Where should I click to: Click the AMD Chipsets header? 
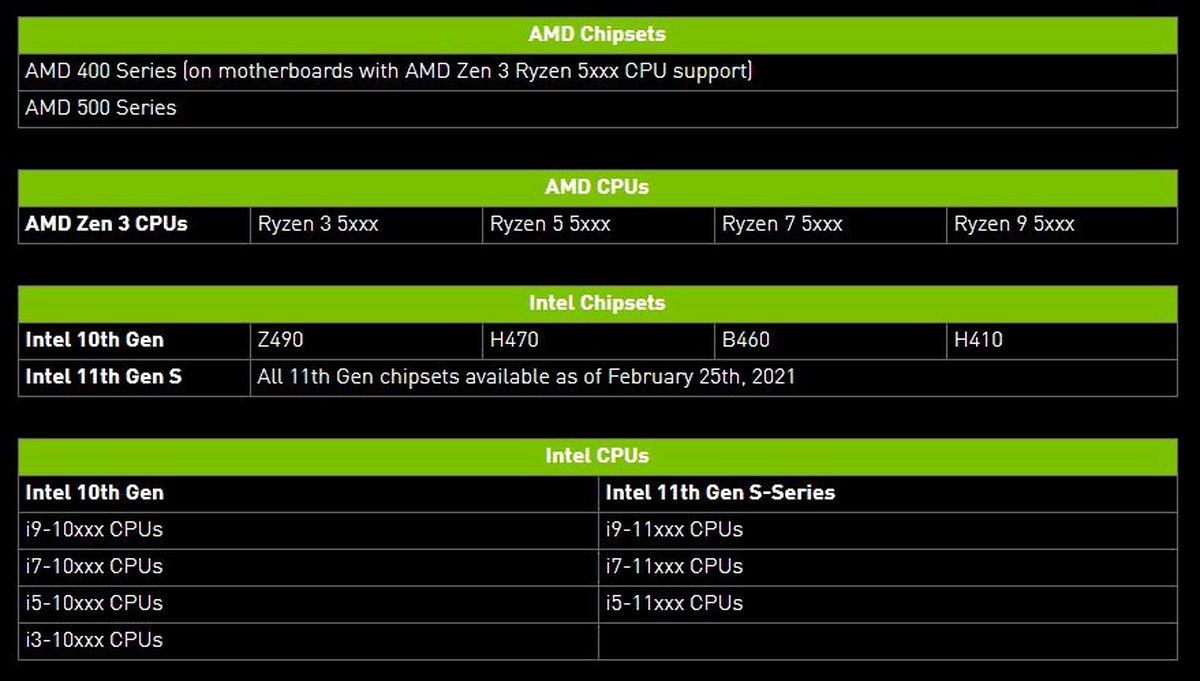pos(597,35)
